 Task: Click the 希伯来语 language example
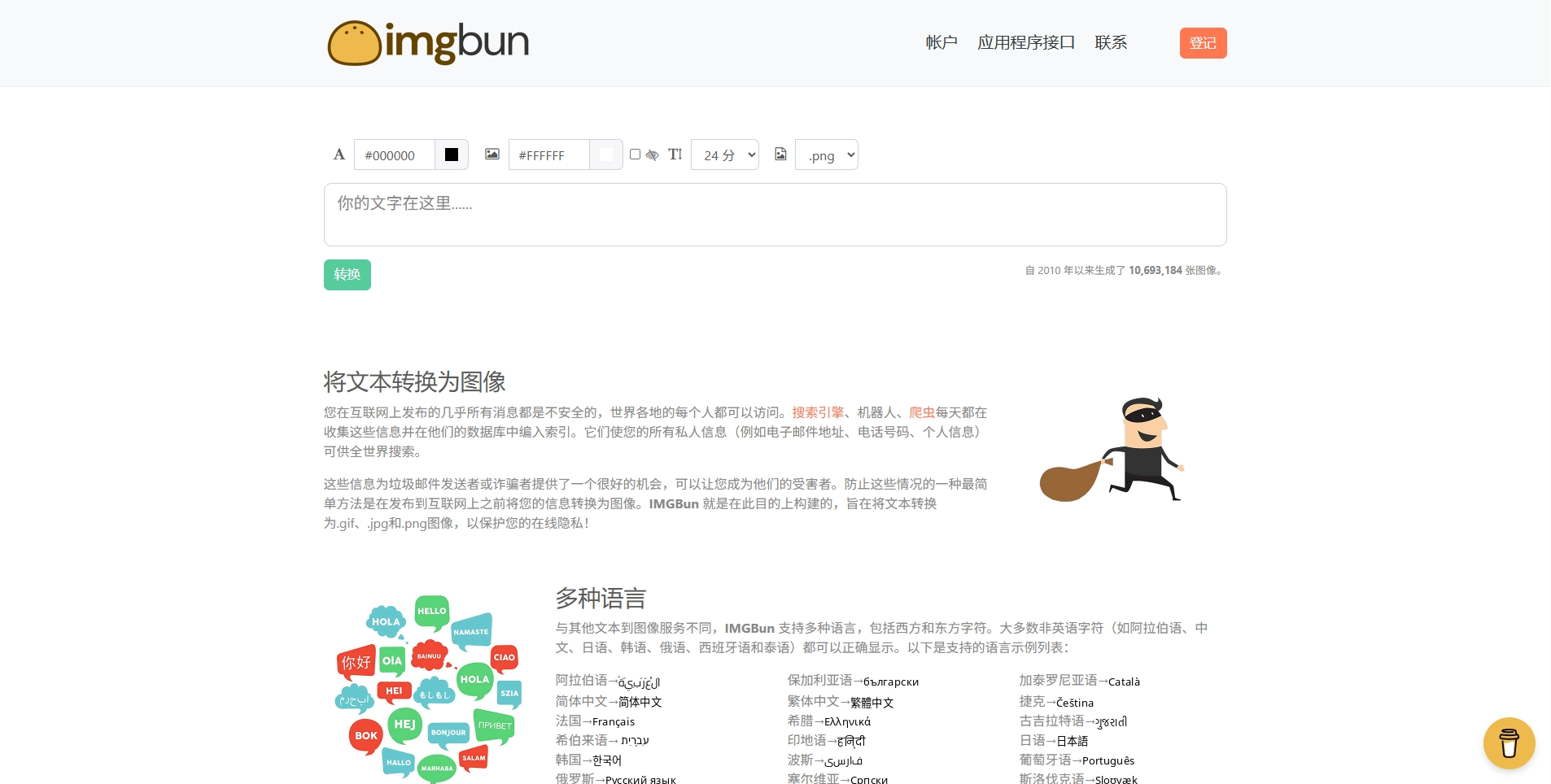click(x=602, y=741)
